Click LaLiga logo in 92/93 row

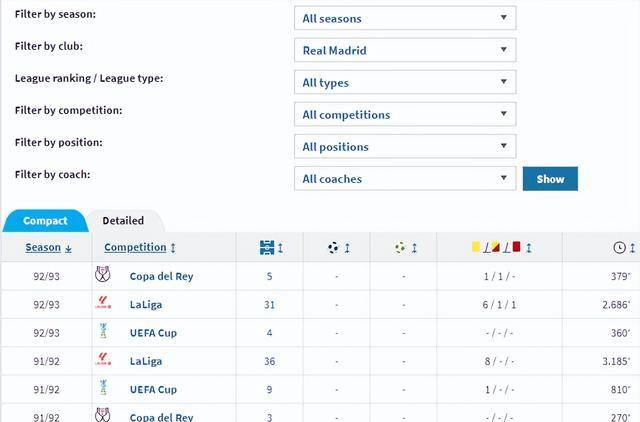102,304
